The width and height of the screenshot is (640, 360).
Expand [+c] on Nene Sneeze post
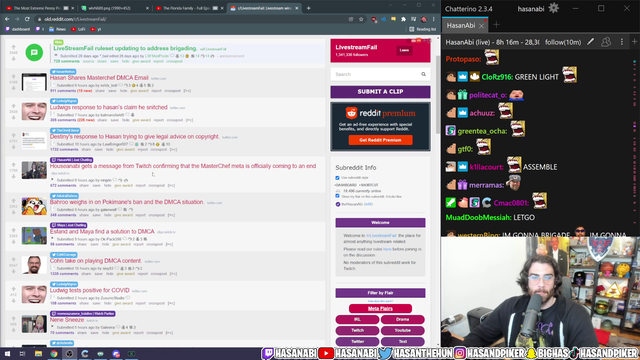pyautogui.click(x=169, y=333)
